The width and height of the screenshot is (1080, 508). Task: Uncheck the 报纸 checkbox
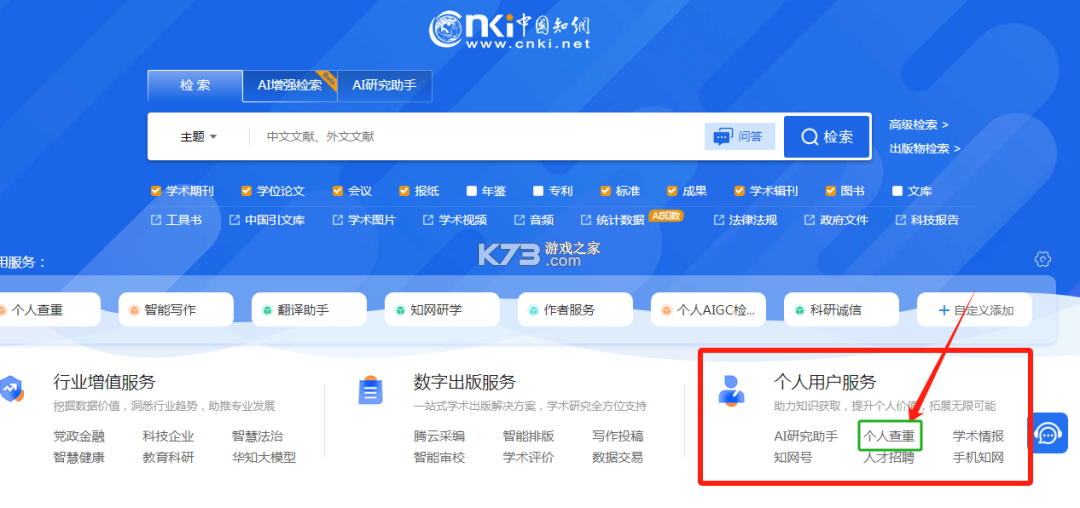(x=404, y=191)
